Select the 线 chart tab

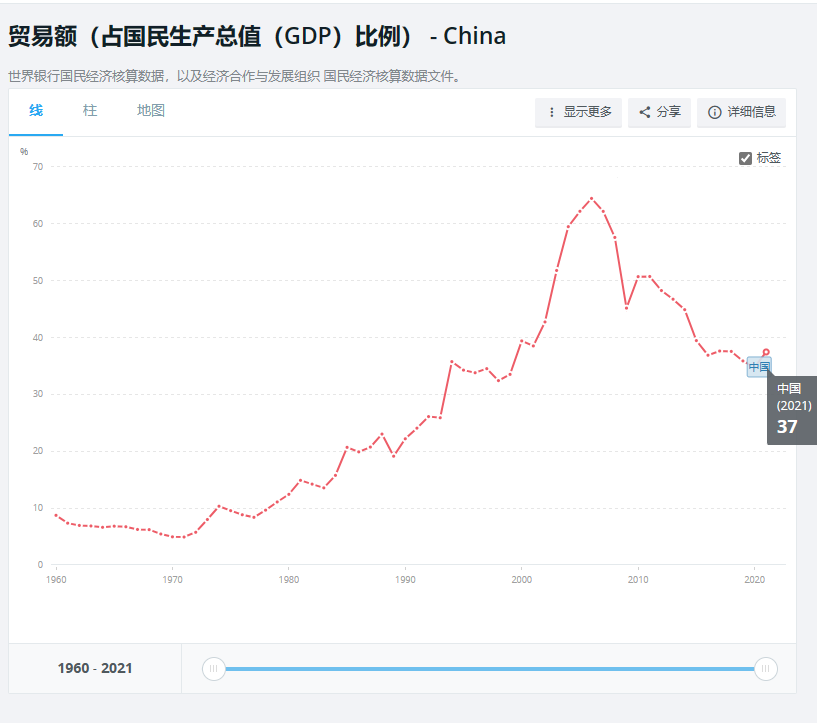click(x=36, y=111)
